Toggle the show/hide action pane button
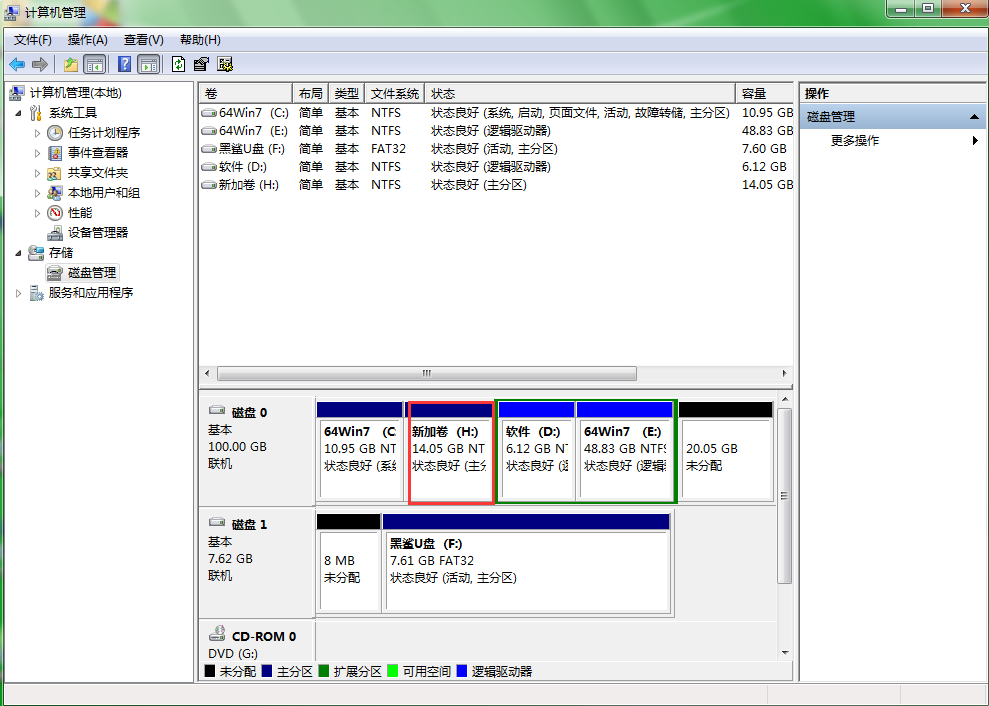Image resolution: width=989 pixels, height=706 pixels. (148, 64)
